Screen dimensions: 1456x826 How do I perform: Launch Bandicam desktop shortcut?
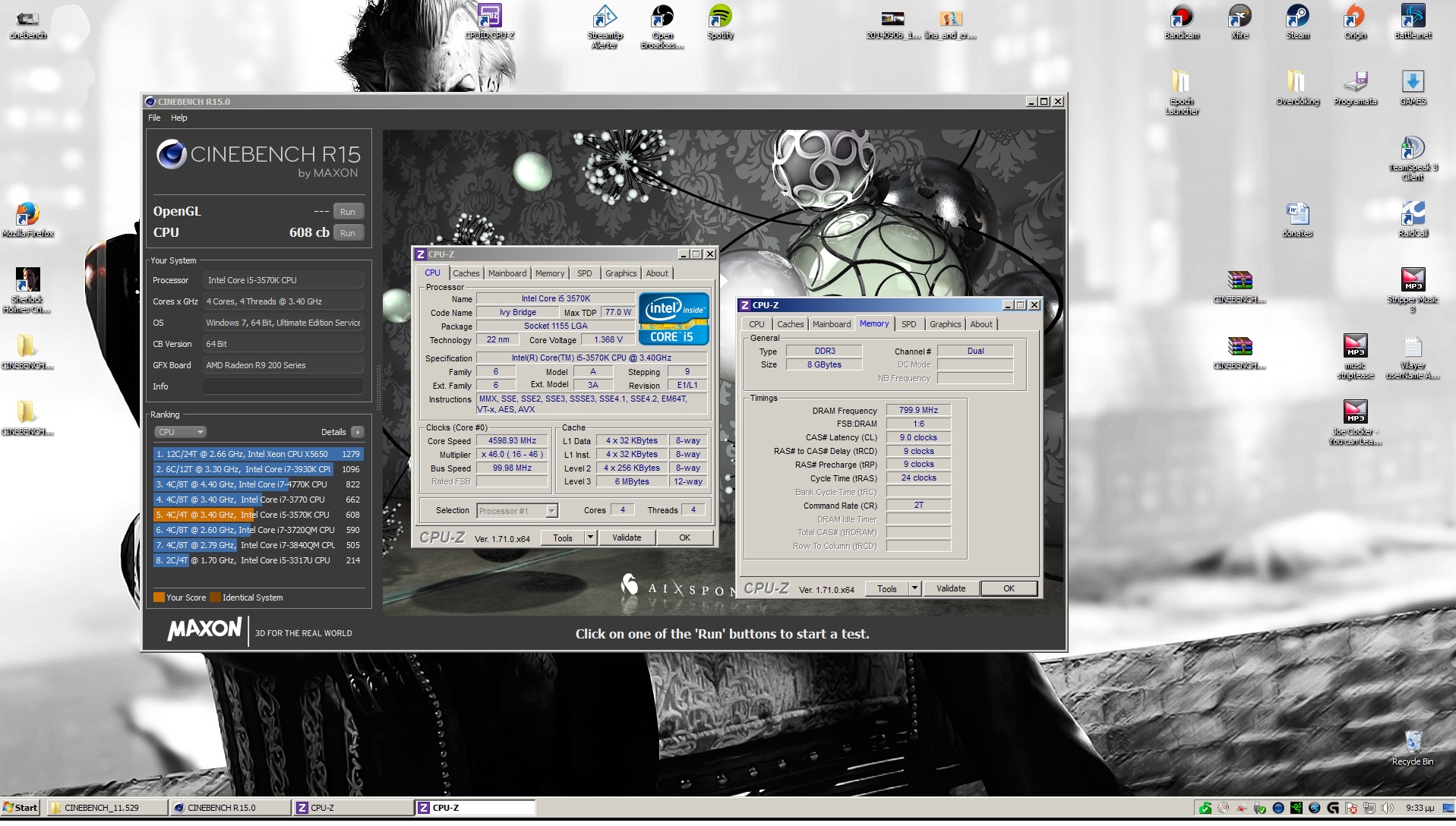click(1182, 23)
